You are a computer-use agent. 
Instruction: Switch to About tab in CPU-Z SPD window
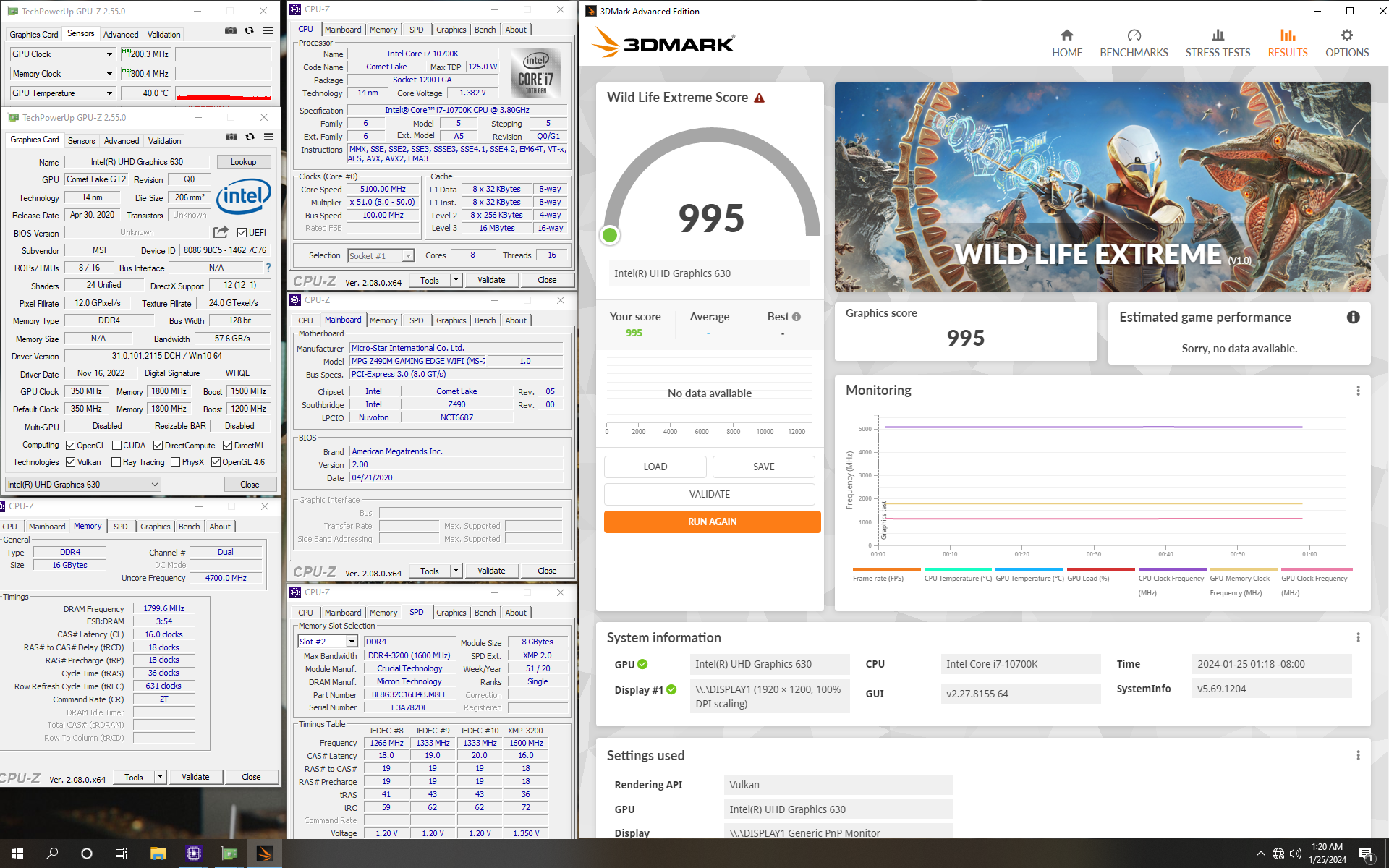[x=516, y=613]
